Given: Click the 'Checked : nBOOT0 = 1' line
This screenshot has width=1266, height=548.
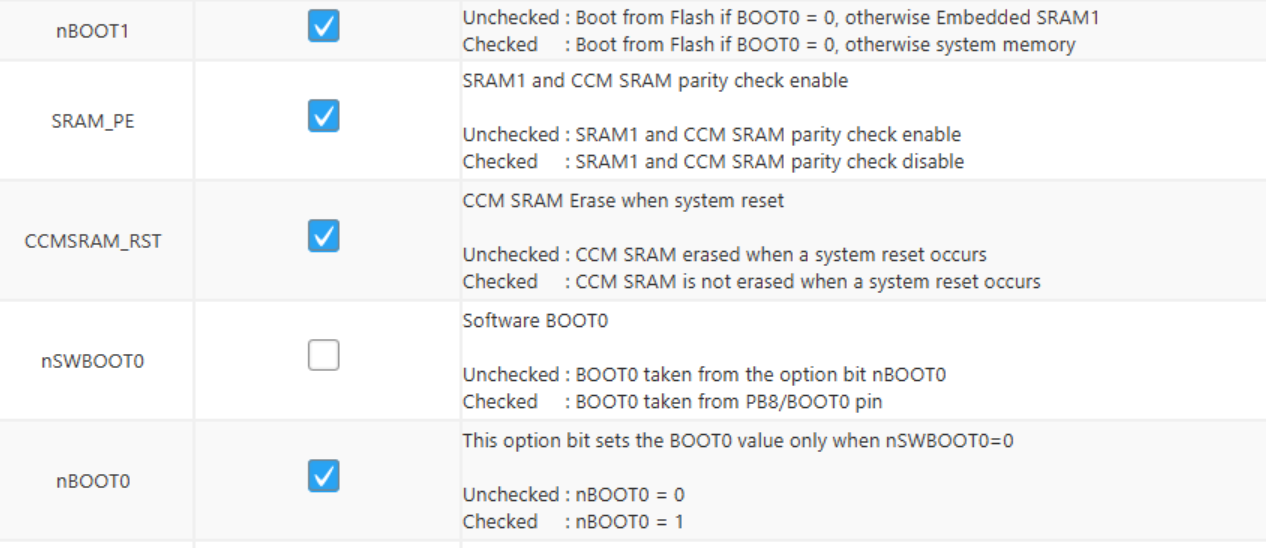Looking at the screenshot, I should point(573,521).
